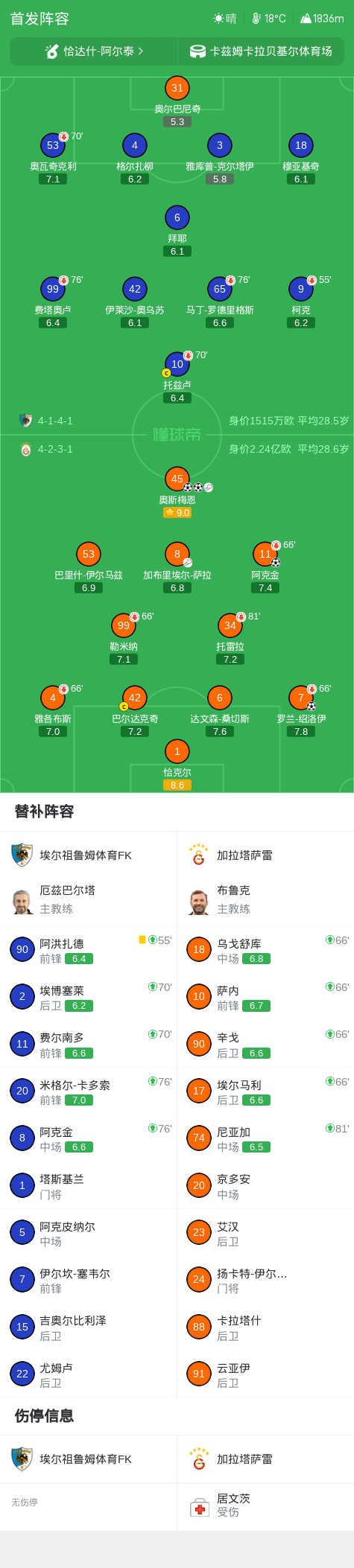This screenshot has width=354, height=1568.
Task: Open coach 厄兹巴尔塔 profile photo
Action: 22,901
